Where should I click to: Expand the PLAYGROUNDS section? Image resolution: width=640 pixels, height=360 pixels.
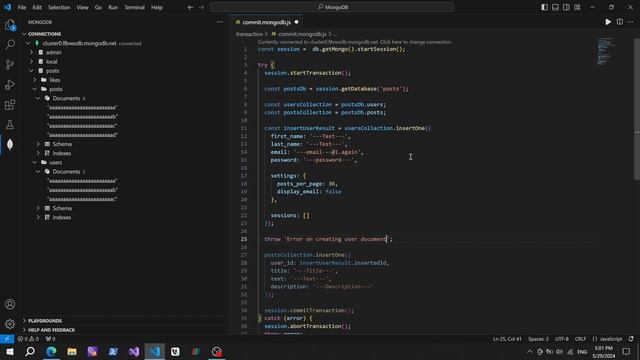(45, 321)
